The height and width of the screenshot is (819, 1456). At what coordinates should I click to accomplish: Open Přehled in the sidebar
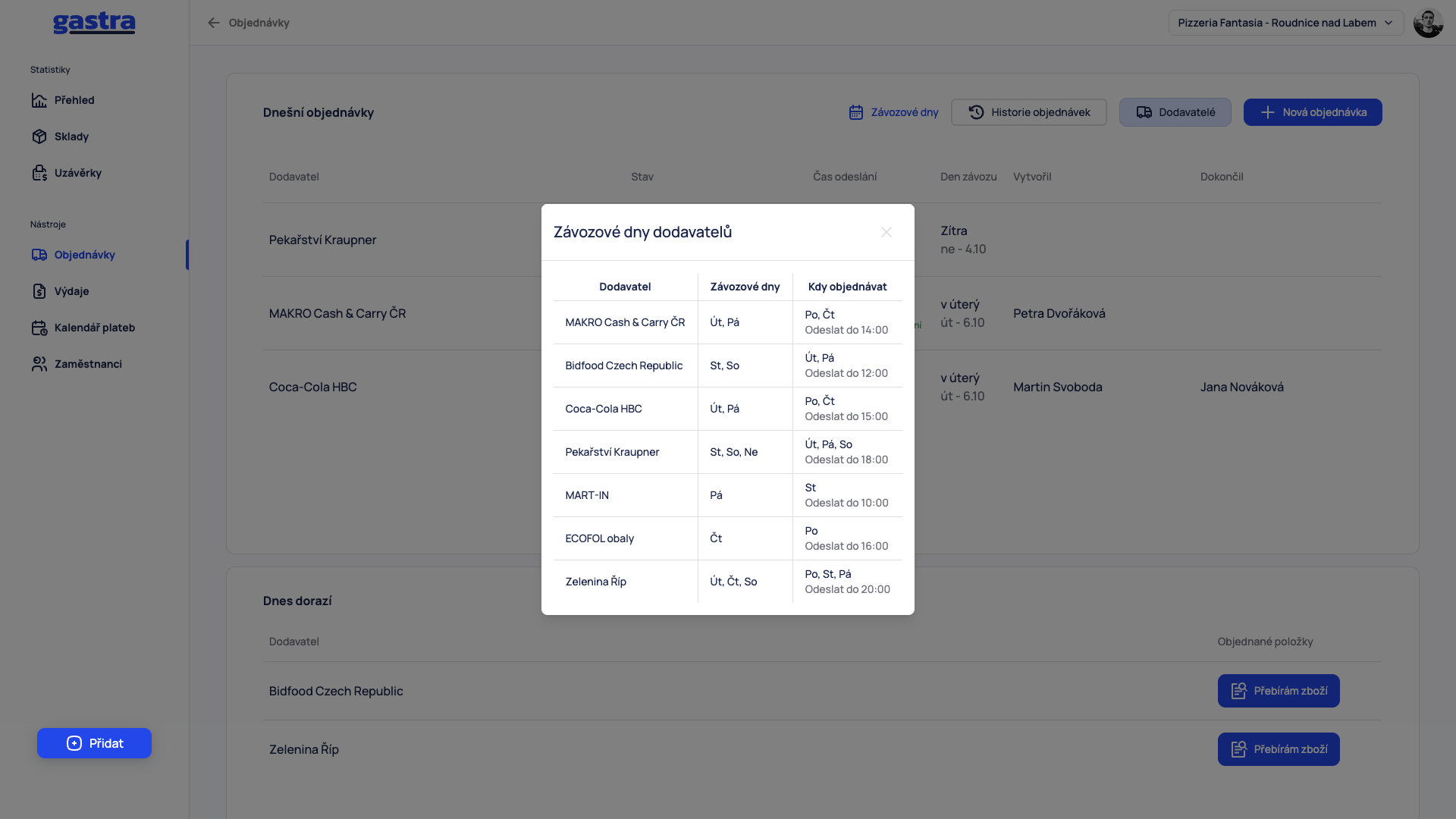pos(74,100)
